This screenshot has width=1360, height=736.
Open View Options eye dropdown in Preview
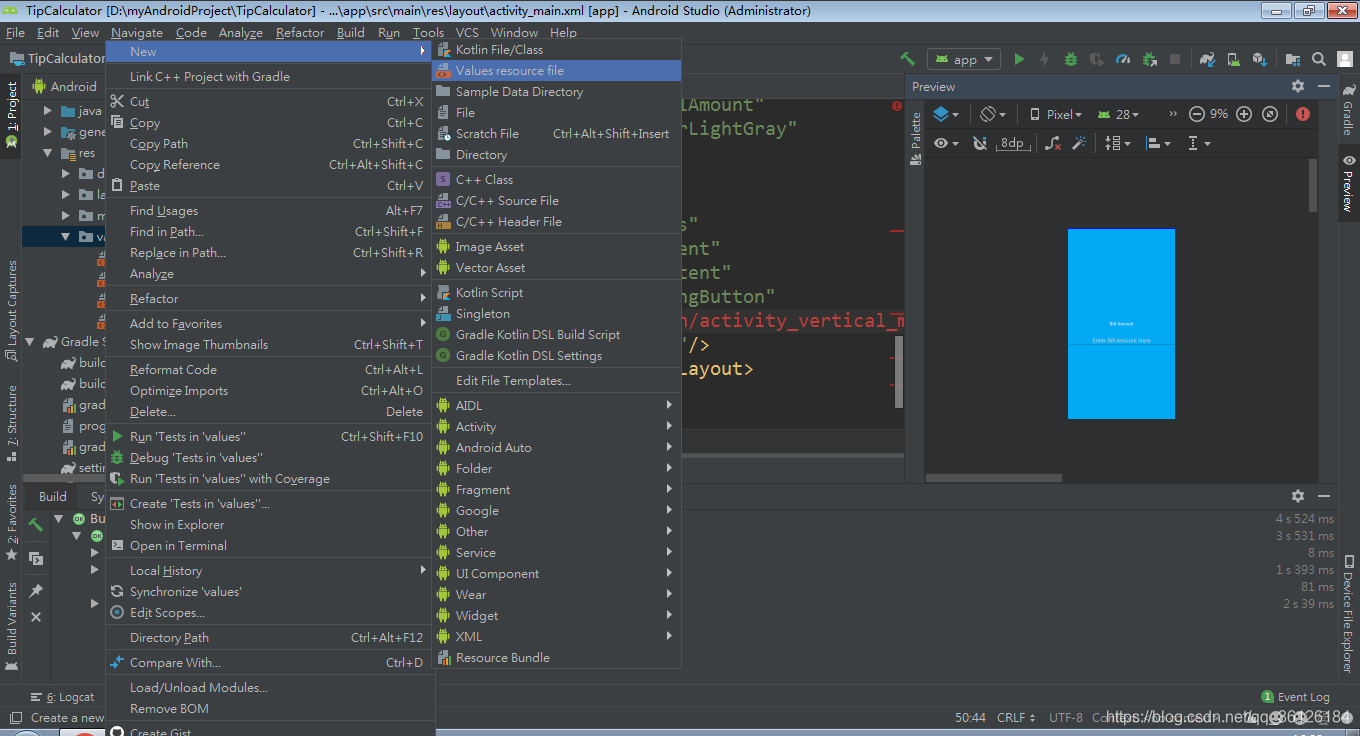tap(946, 143)
